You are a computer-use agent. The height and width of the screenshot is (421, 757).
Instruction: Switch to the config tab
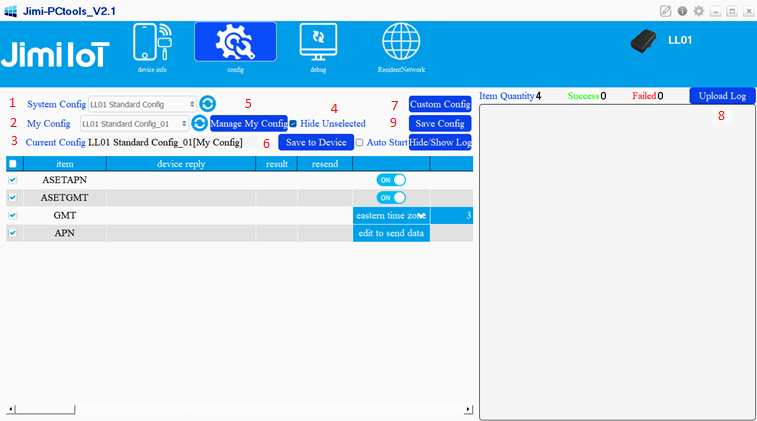(x=236, y=47)
